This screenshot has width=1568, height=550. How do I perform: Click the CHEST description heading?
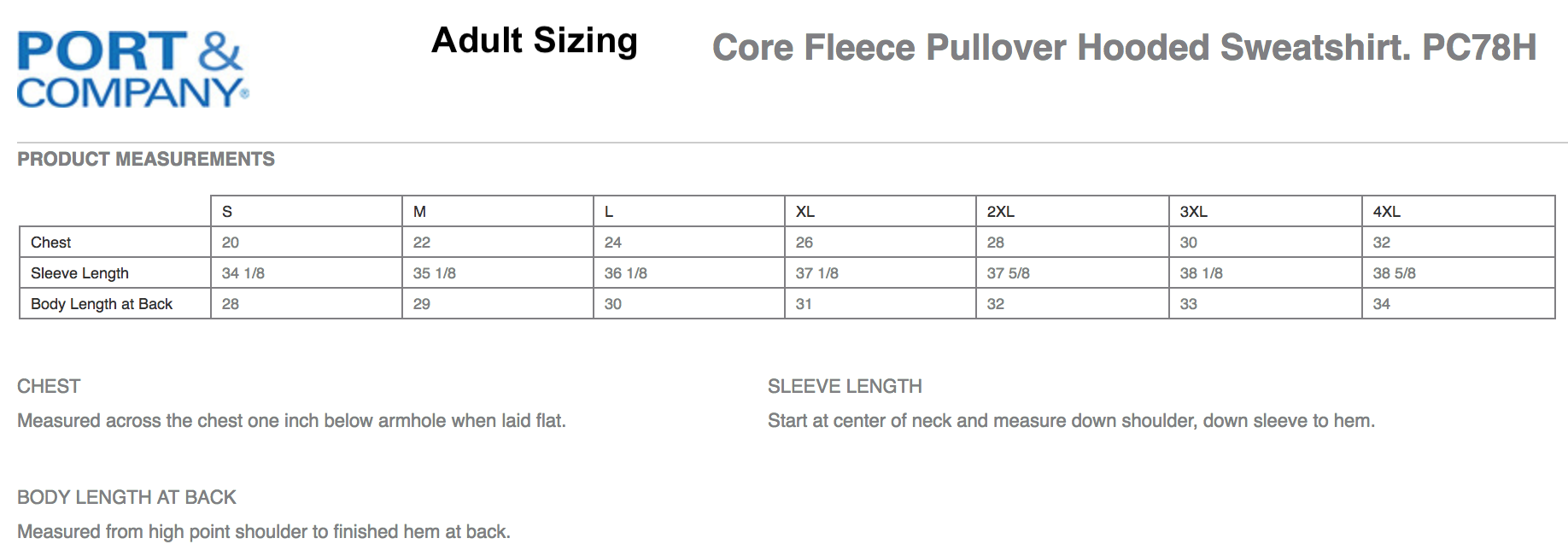(x=49, y=386)
